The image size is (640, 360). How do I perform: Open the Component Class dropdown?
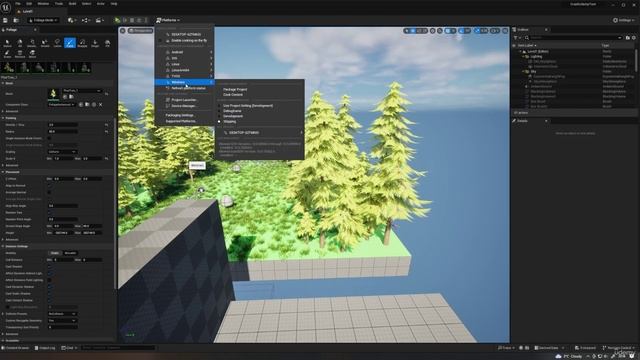[x=62, y=104]
